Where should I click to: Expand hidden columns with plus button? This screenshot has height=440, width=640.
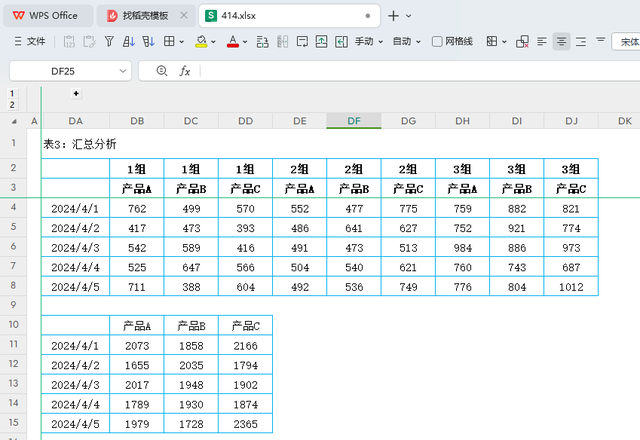pyautogui.click(x=76, y=93)
